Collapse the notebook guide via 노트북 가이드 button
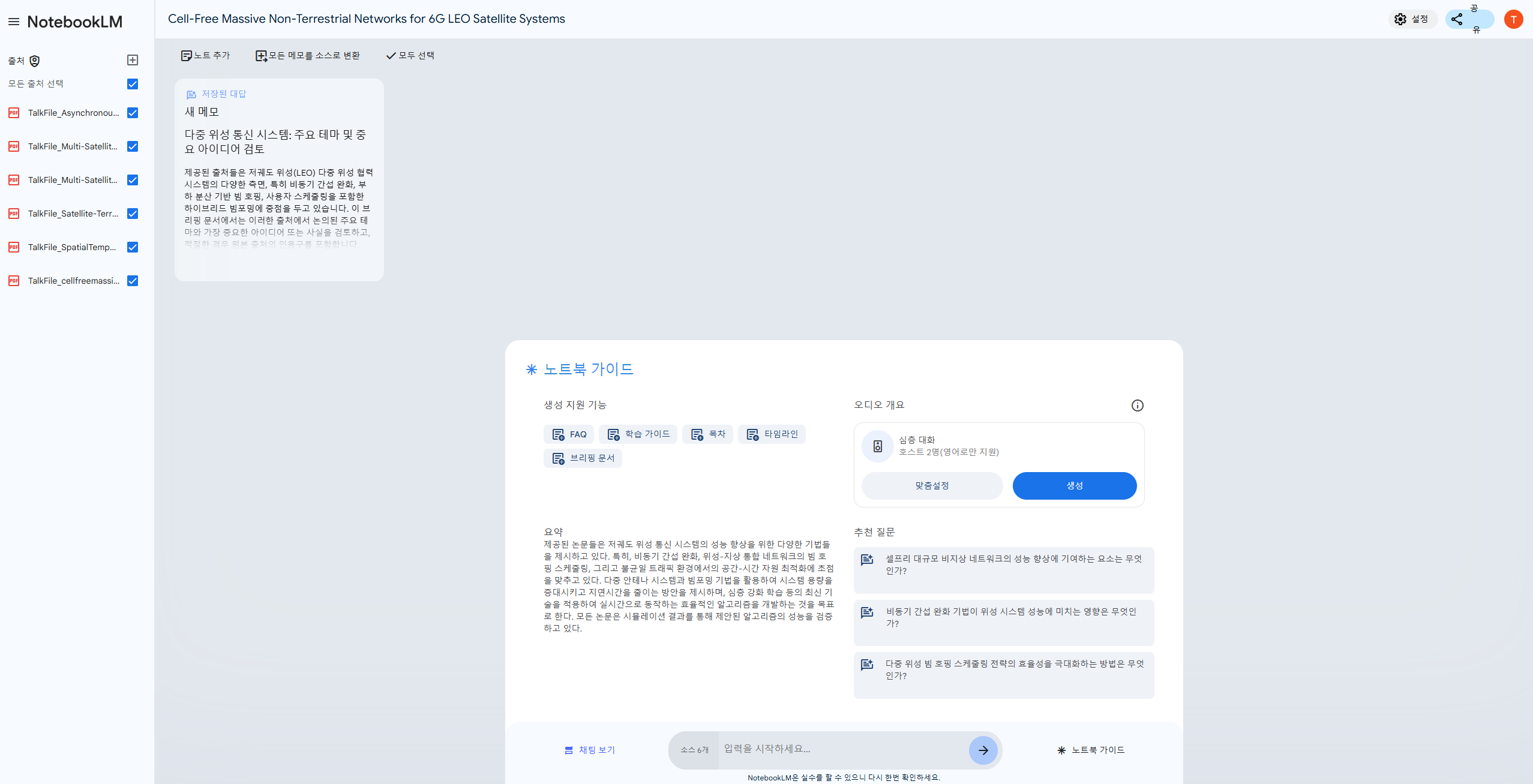 coord(1090,750)
